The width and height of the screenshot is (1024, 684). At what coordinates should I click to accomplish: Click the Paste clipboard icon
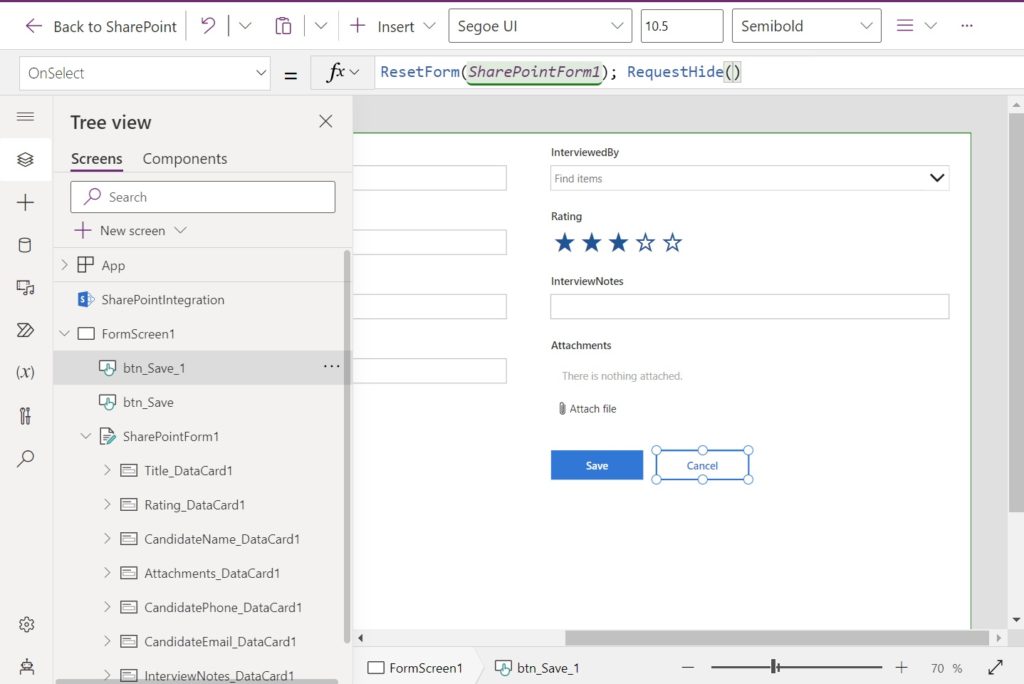[283, 26]
